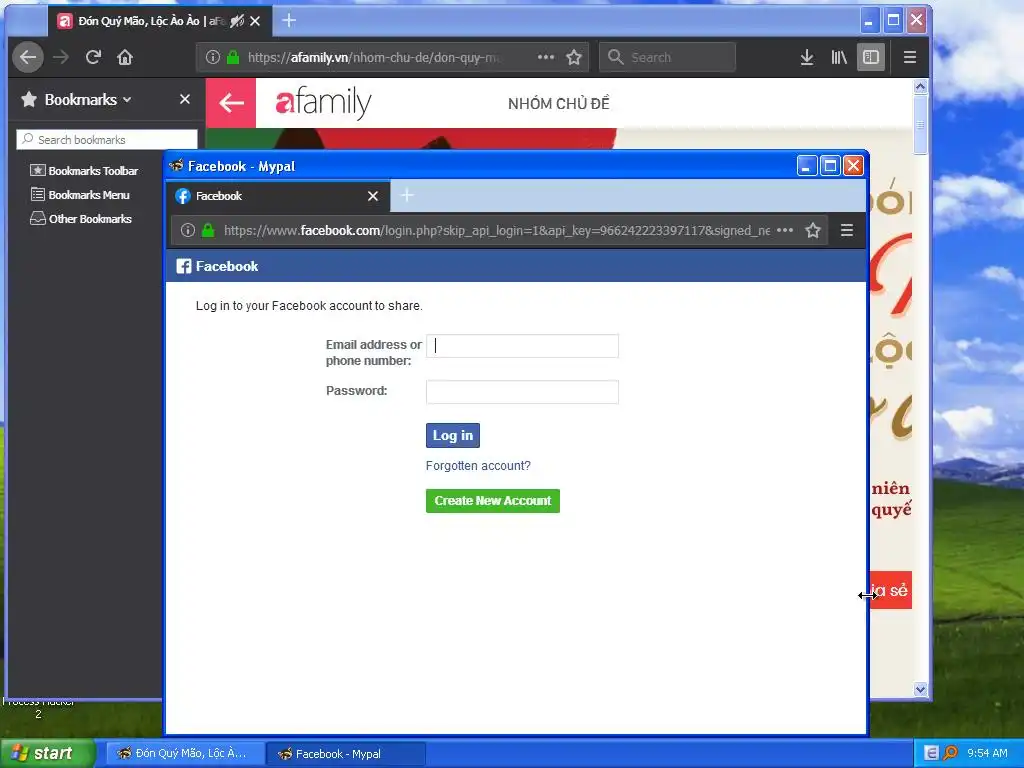
Task: Click the afamily page scrollbar thumb
Action: coord(920,124)
